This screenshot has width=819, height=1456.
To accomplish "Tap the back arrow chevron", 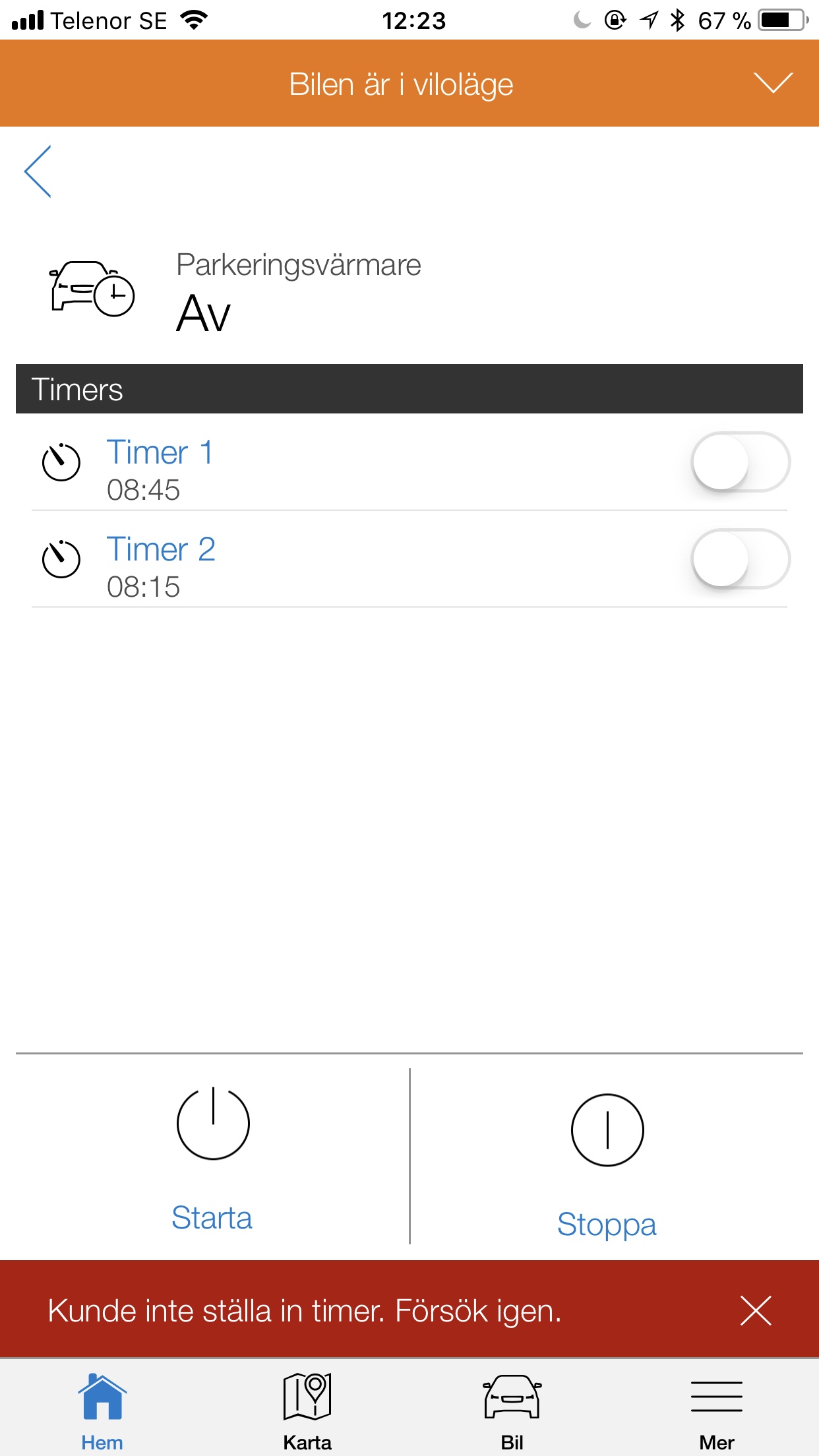I will coord(38,171).
